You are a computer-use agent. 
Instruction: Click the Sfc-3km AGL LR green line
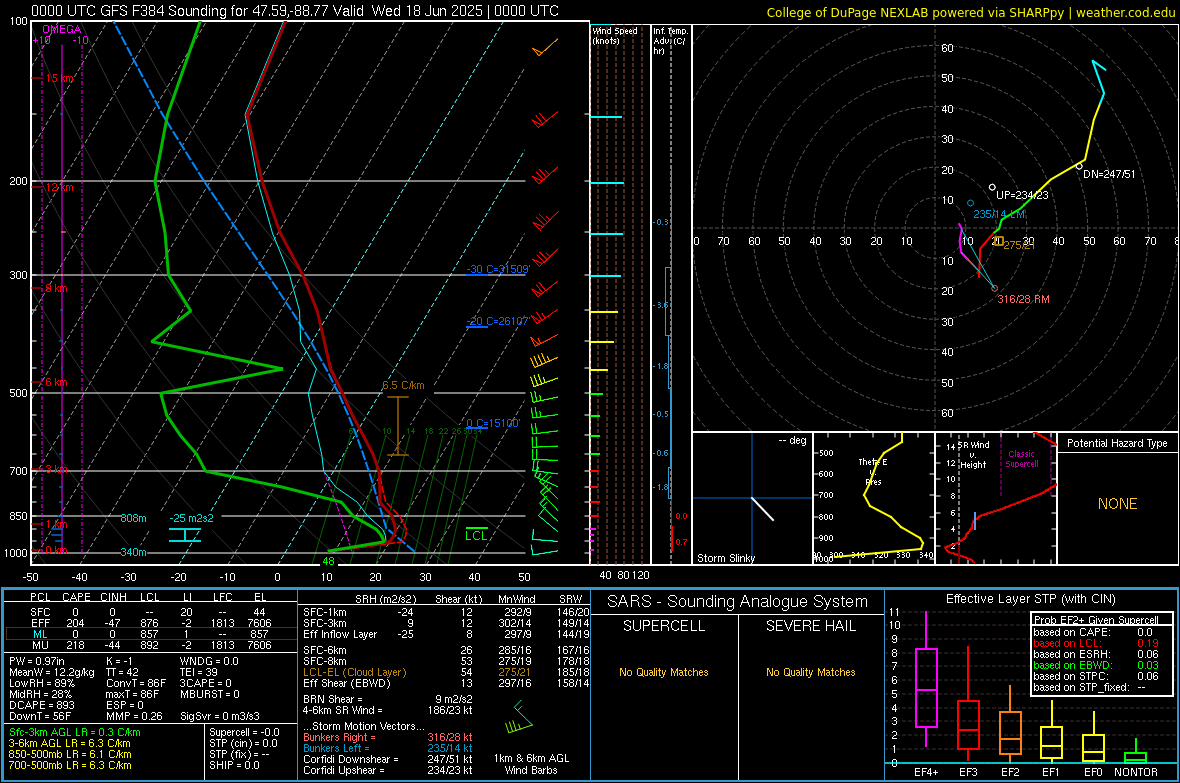[75, 732]
